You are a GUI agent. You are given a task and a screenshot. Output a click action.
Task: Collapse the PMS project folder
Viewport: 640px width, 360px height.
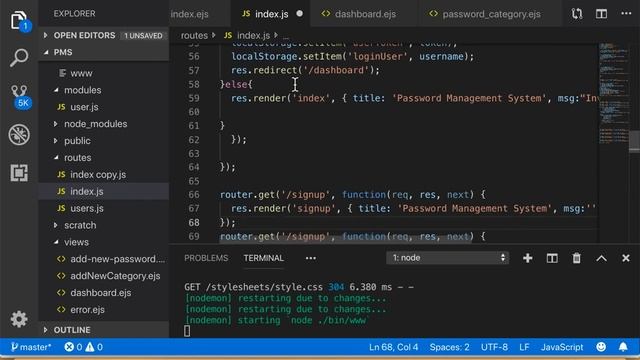[104, 52]
